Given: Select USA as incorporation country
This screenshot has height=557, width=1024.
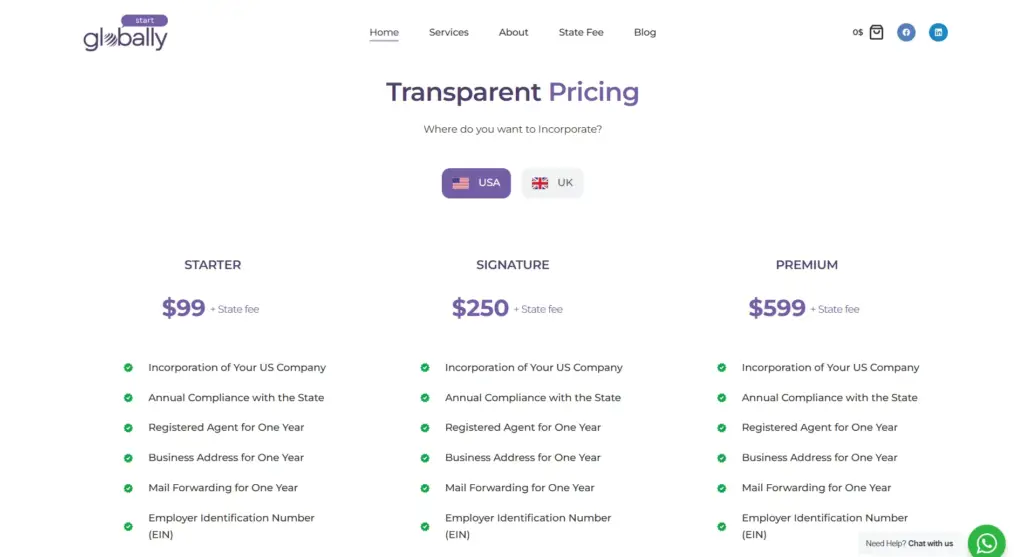Looking at the screenshot, I should coord(476,183).
